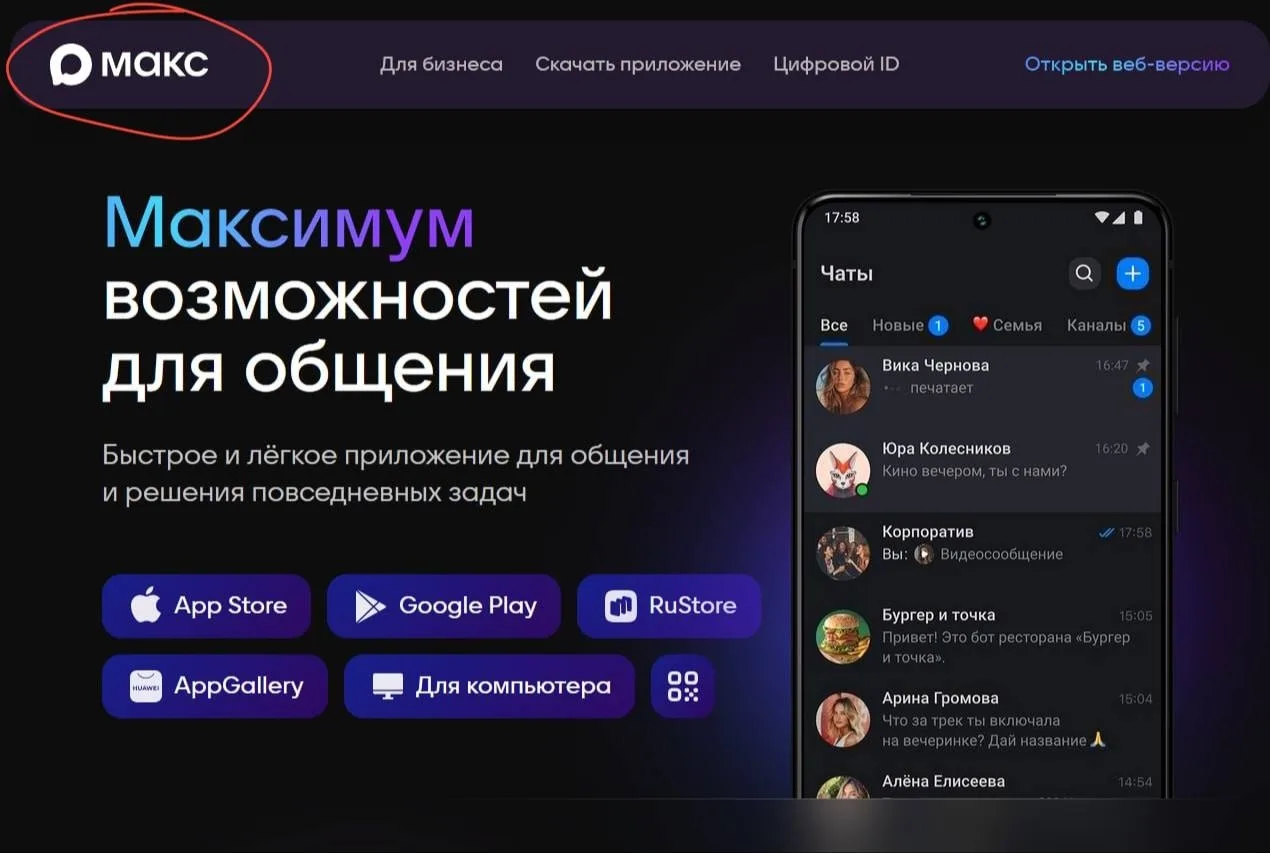Select the Все tab in chats
This screenshot has height=853, width=1270.
click(834, 325)
